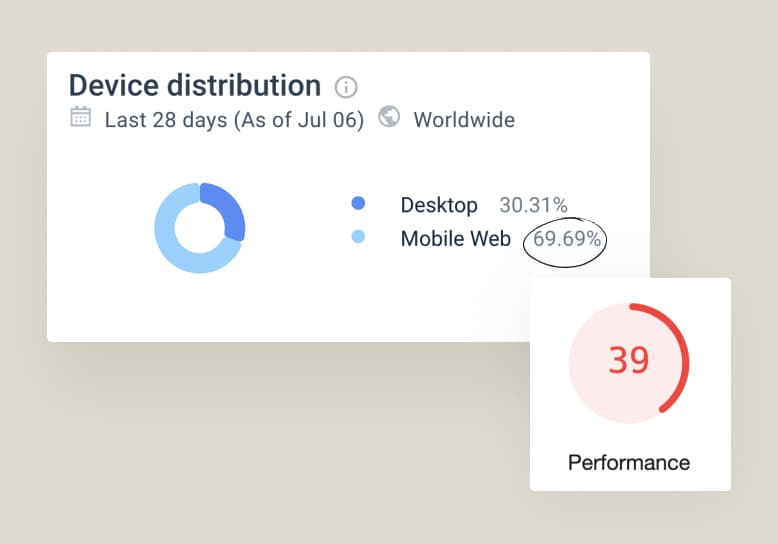Click the info icon beside Device distribution
Screen dimensions: 778x544
click(346, 86)
